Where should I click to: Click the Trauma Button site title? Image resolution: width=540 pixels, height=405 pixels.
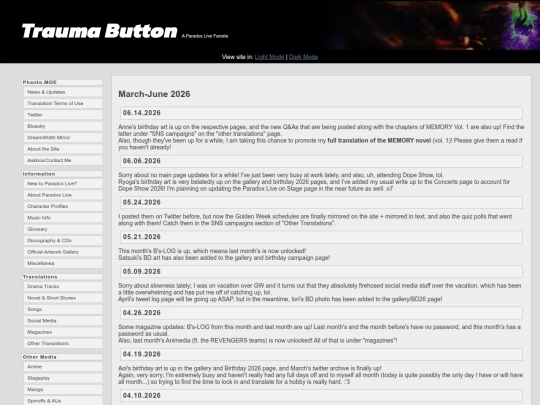tap(100, 31)
